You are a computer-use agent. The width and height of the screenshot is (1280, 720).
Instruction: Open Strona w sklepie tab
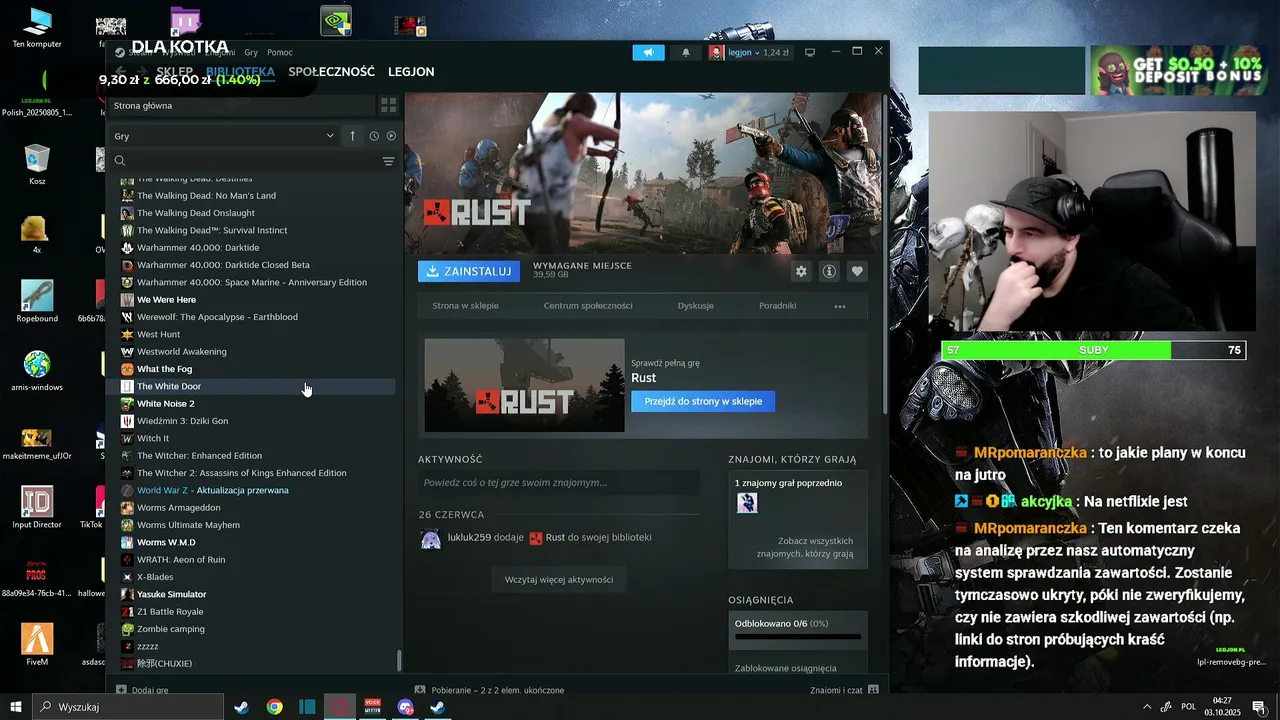[465, 306]
